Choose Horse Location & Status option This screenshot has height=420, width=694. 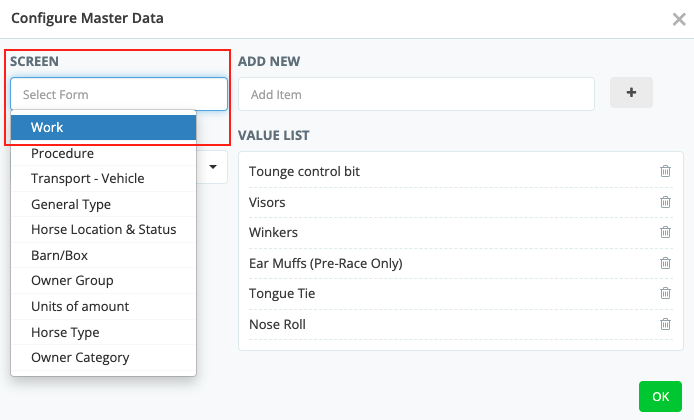tap(103, 229)
